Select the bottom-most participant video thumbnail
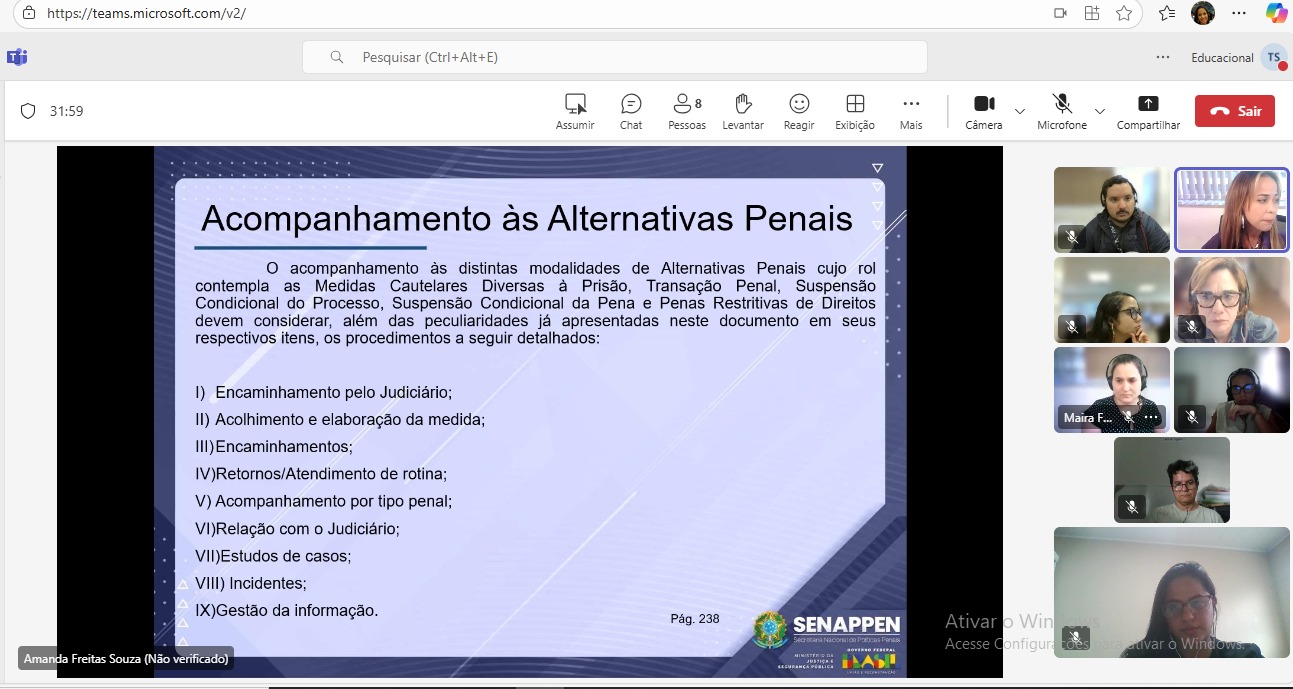The height and width of the screenshot is (689, 1293). tap(1171, 592)
